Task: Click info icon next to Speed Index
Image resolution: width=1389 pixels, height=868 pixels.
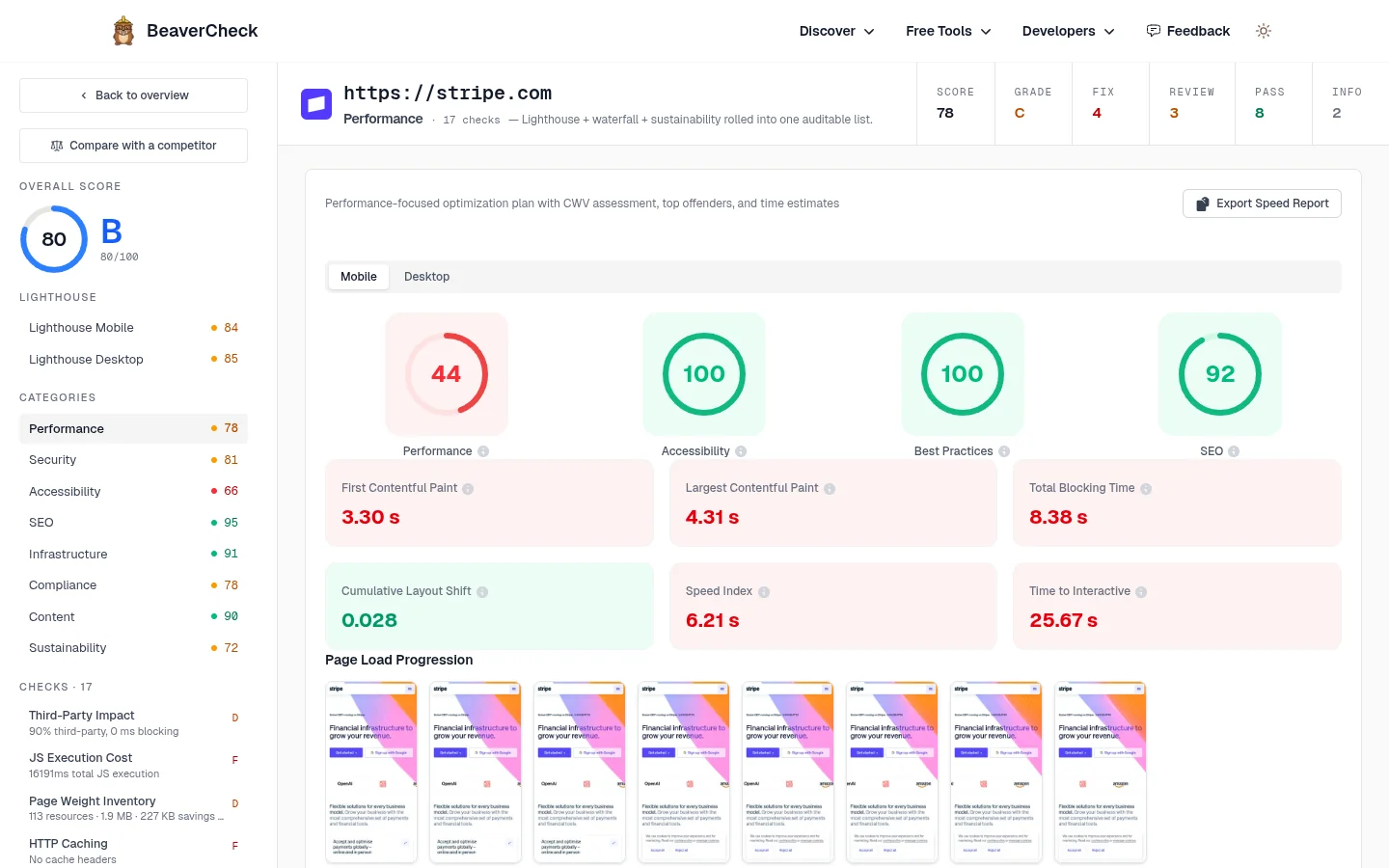Action: [764, 592]
